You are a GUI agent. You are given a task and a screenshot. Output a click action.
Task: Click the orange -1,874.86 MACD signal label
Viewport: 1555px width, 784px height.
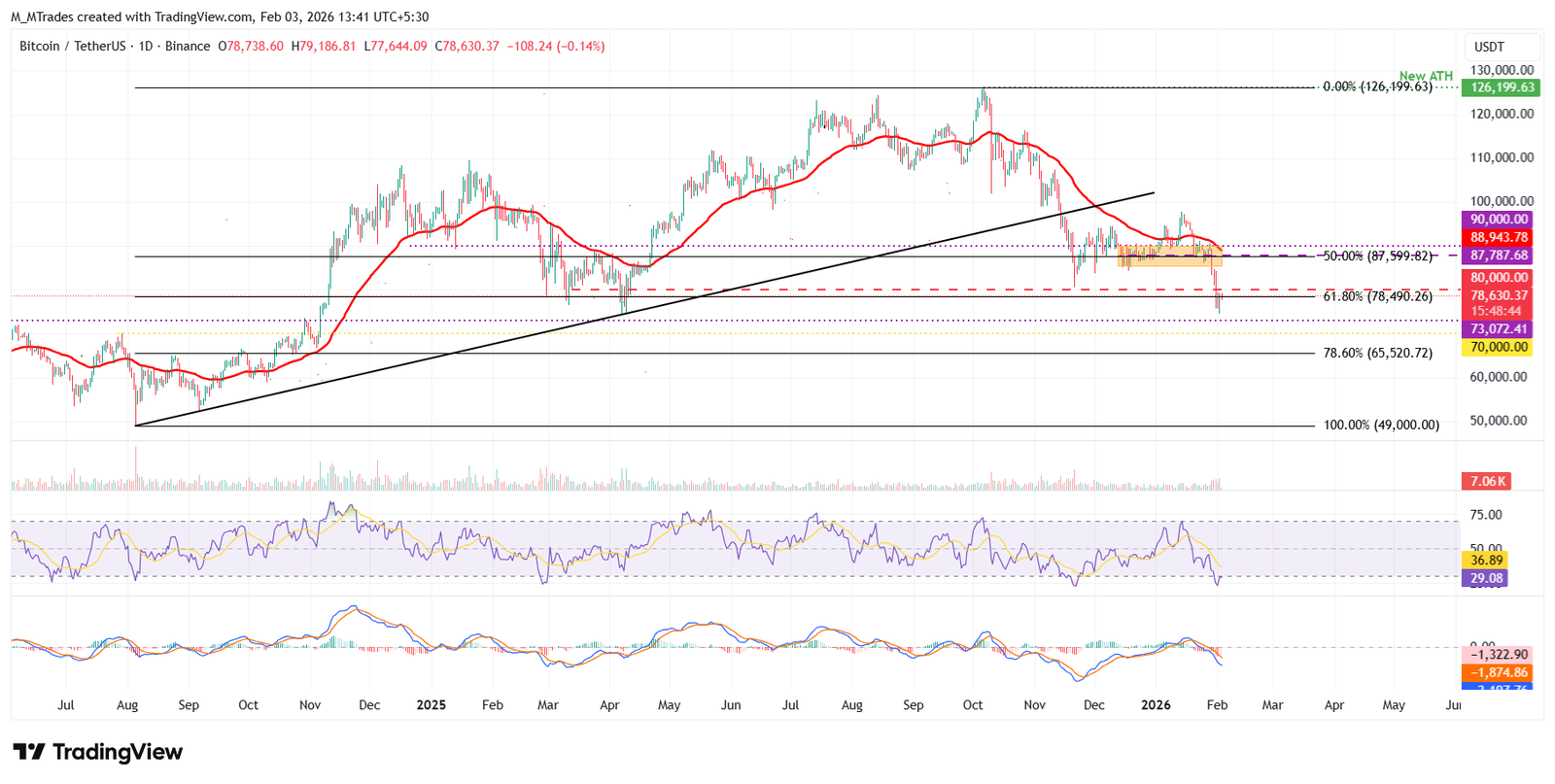(x=1498, y=672)
